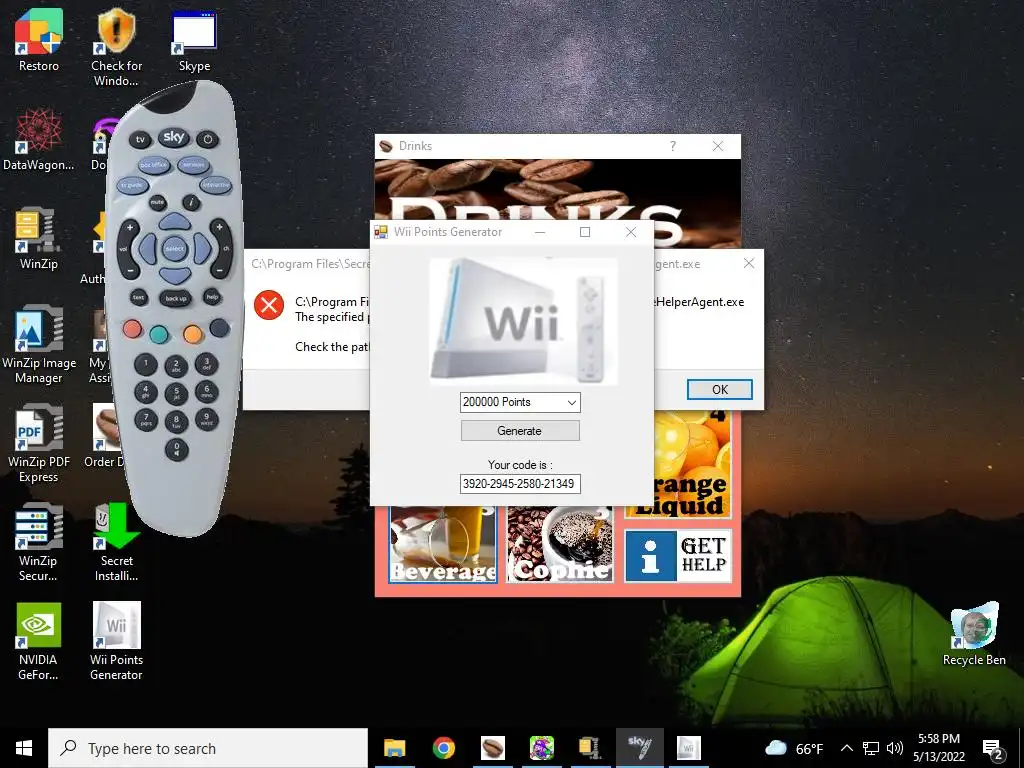The width and height of the screenshot is (1024, 768).
Task: Click the services button on remote
Action: pos(194,165)
